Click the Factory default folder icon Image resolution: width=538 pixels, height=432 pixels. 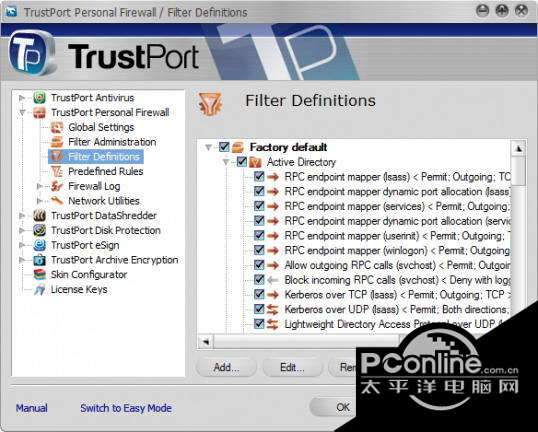[x=238, y=148]
